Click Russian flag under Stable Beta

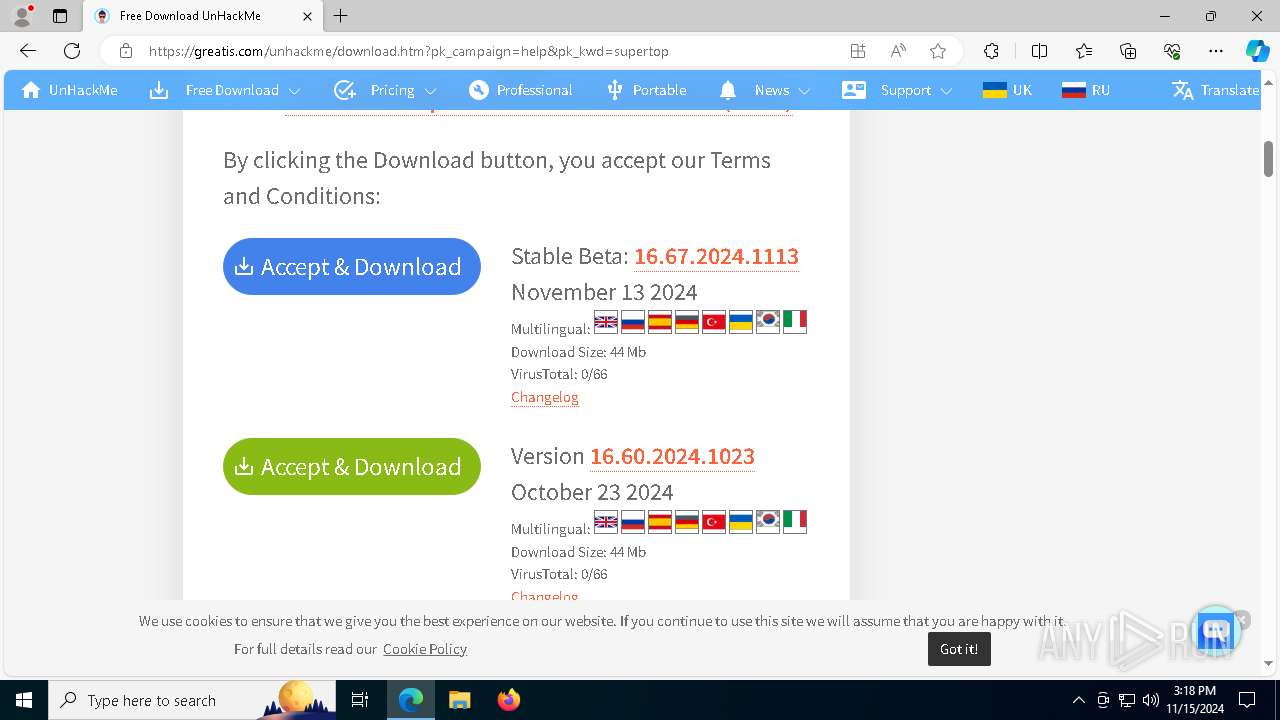pos(633,321)
